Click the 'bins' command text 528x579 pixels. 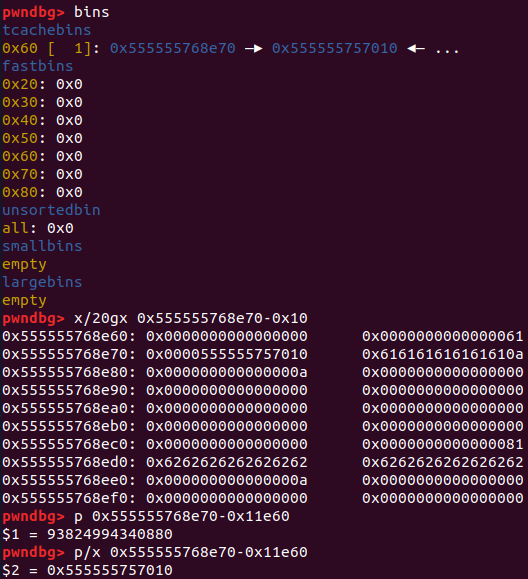pos(92,12)
